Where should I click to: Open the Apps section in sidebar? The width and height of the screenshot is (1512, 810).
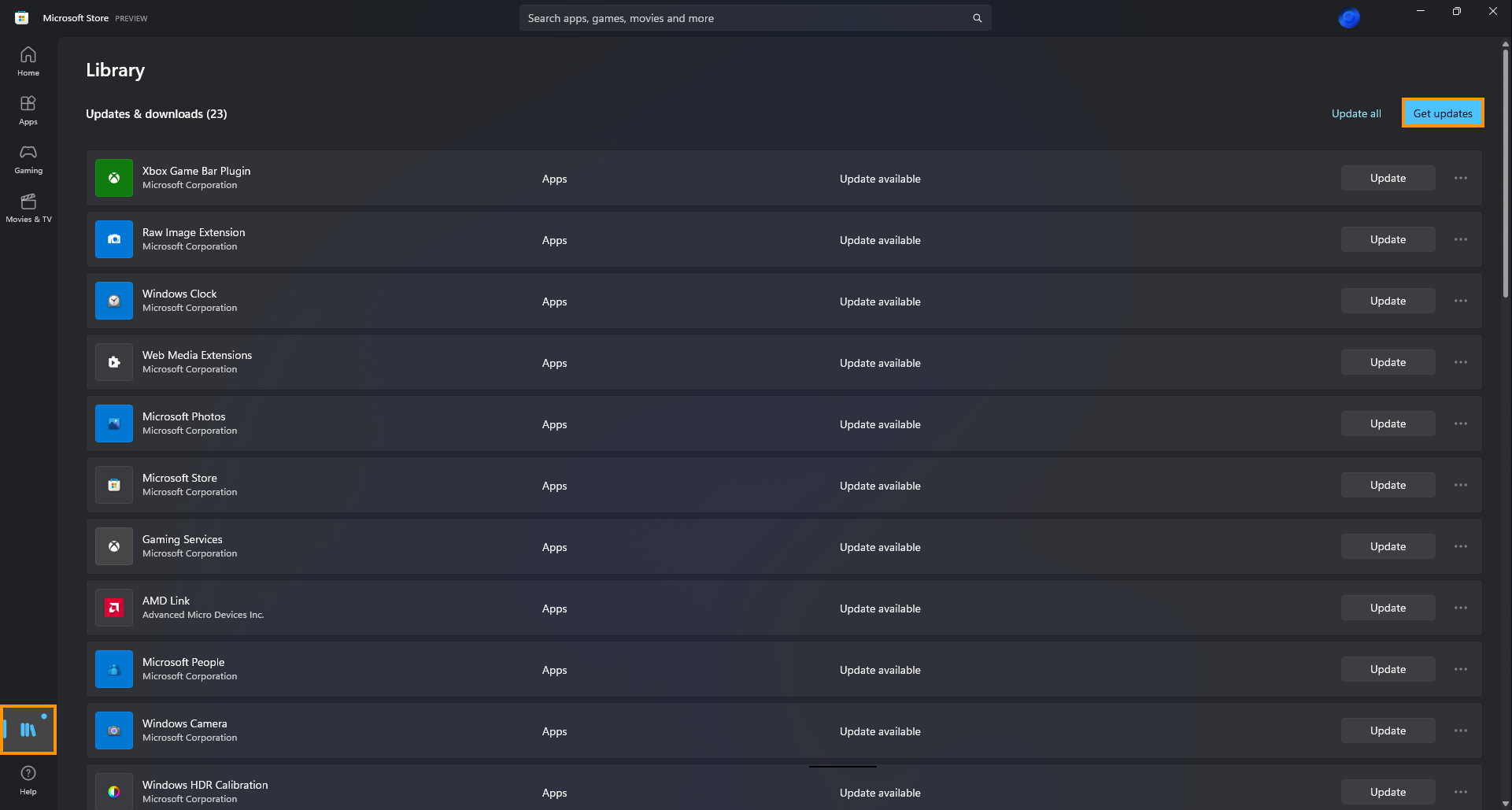click(x=28, y=110)
